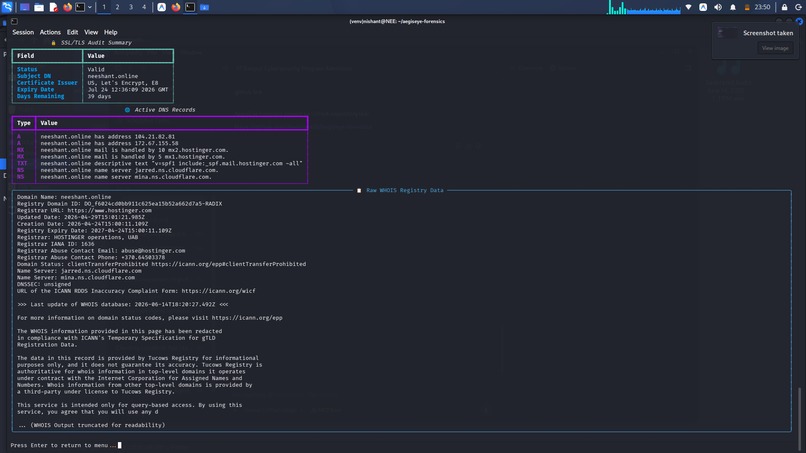Click the Registrar URL https://www.hostinger.com
Image resolution: width=806 pixels, height=453 pixels.
[x=109, y=210]
